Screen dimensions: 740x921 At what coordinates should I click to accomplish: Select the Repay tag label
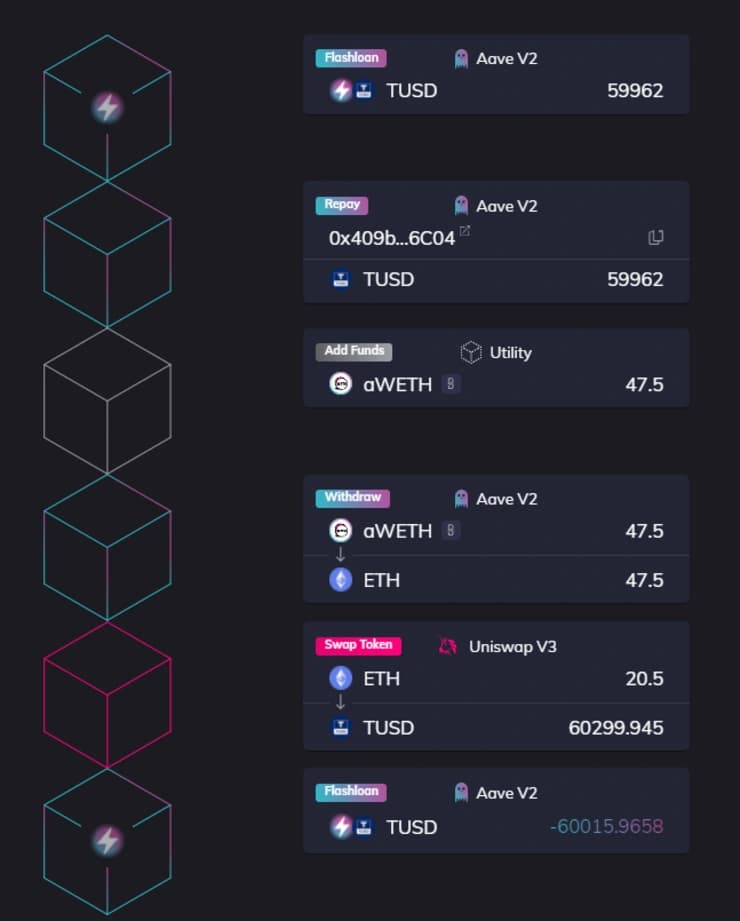pyautogui.click(x=342, y=204)
